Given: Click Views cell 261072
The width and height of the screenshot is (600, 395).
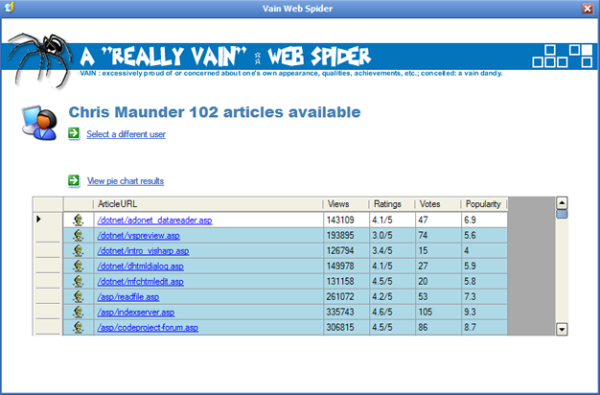Looking at the screenshot, I should pyautogui.click(x=346, y=297).
